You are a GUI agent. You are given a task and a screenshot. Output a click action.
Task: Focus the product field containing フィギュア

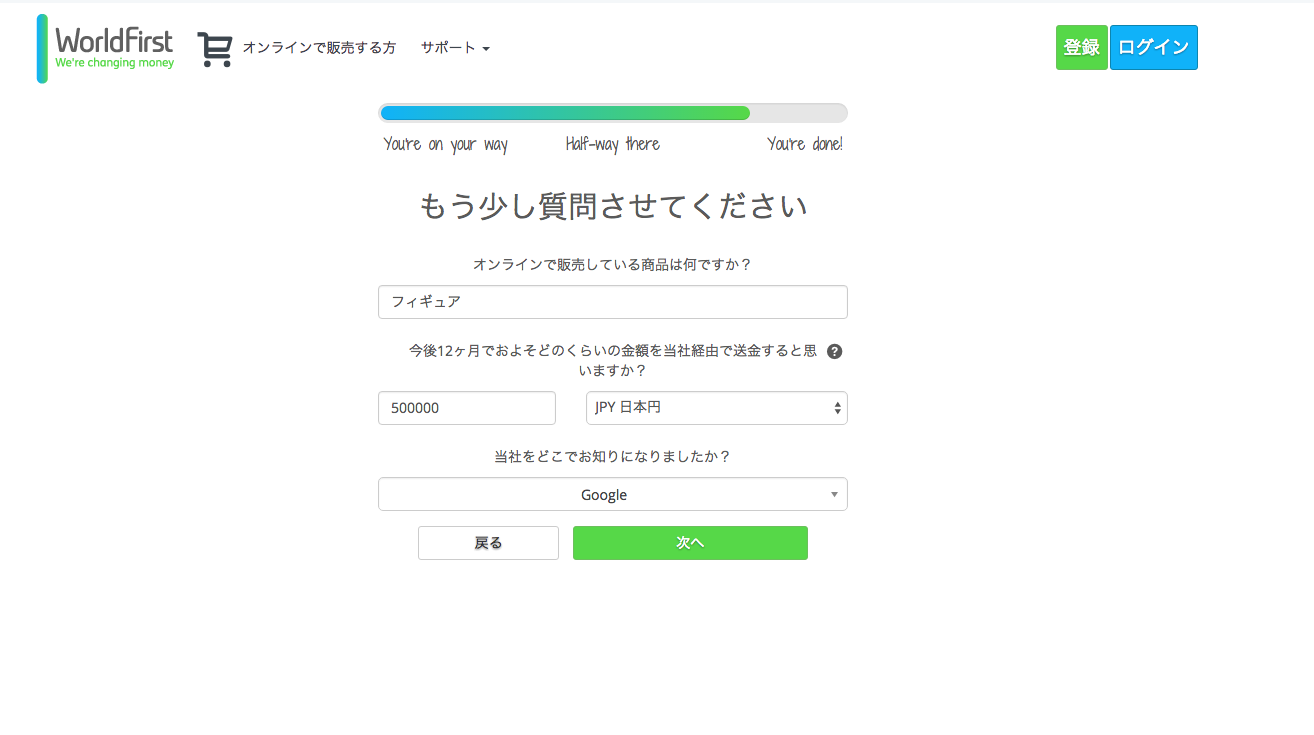pyautogui.click(x=612, y=302)
